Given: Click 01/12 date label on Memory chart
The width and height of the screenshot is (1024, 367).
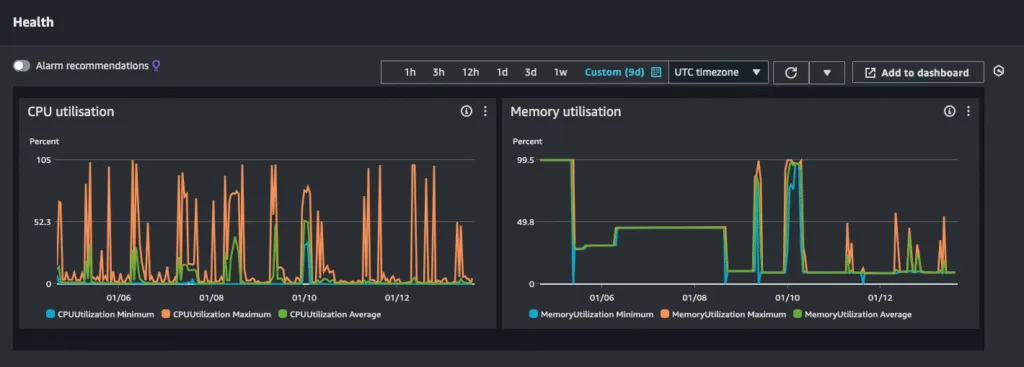Looking at the screenshot, I should 880,298.
